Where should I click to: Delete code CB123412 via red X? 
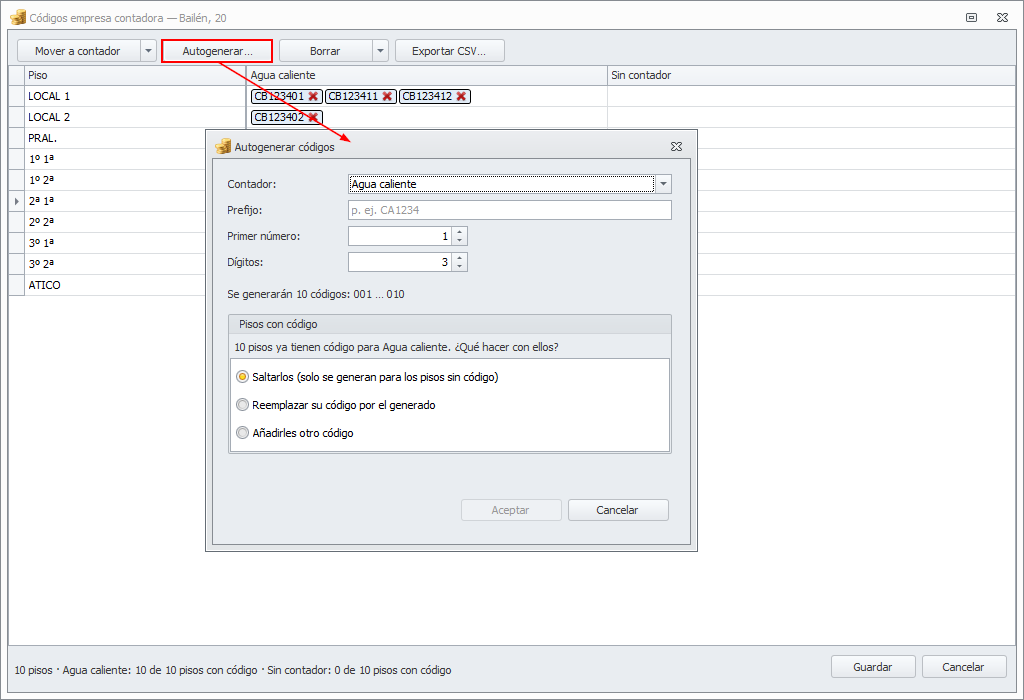[x=461, y=96]
